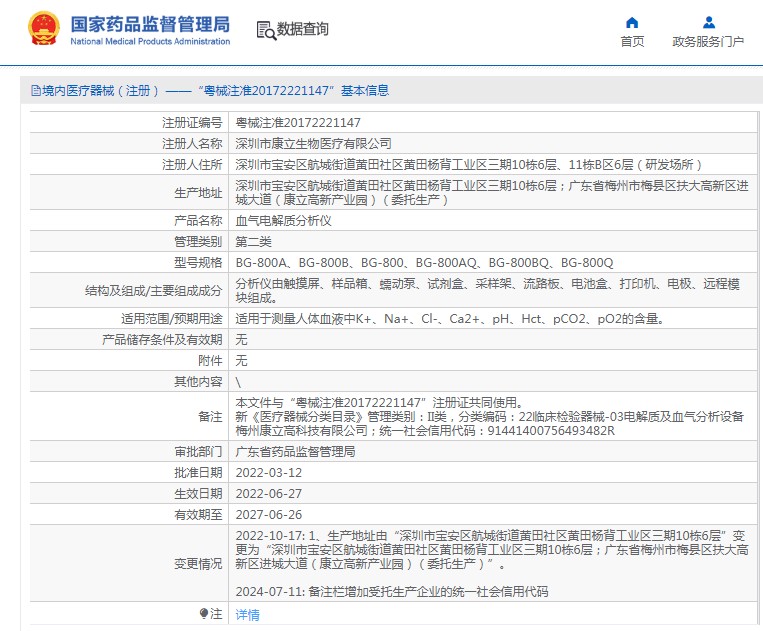Open the 政务服务门户 text link
This screenshot has height=631, width=763.
708,42
